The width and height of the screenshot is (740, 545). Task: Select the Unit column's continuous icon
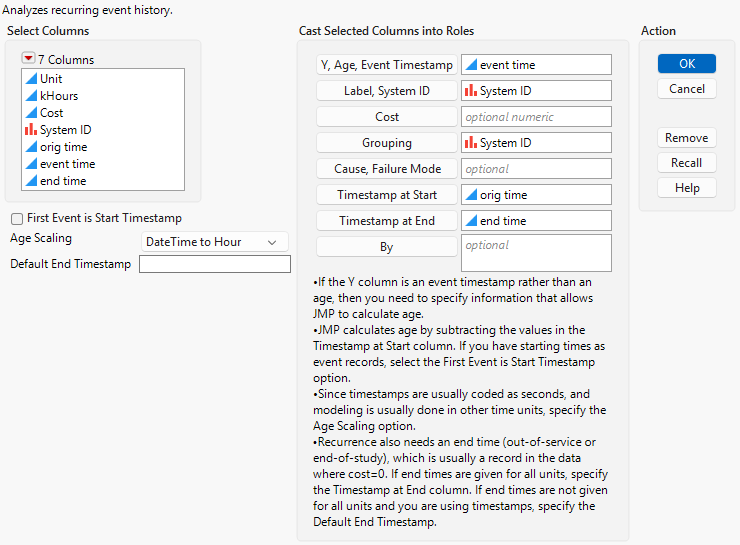(31, 79)
